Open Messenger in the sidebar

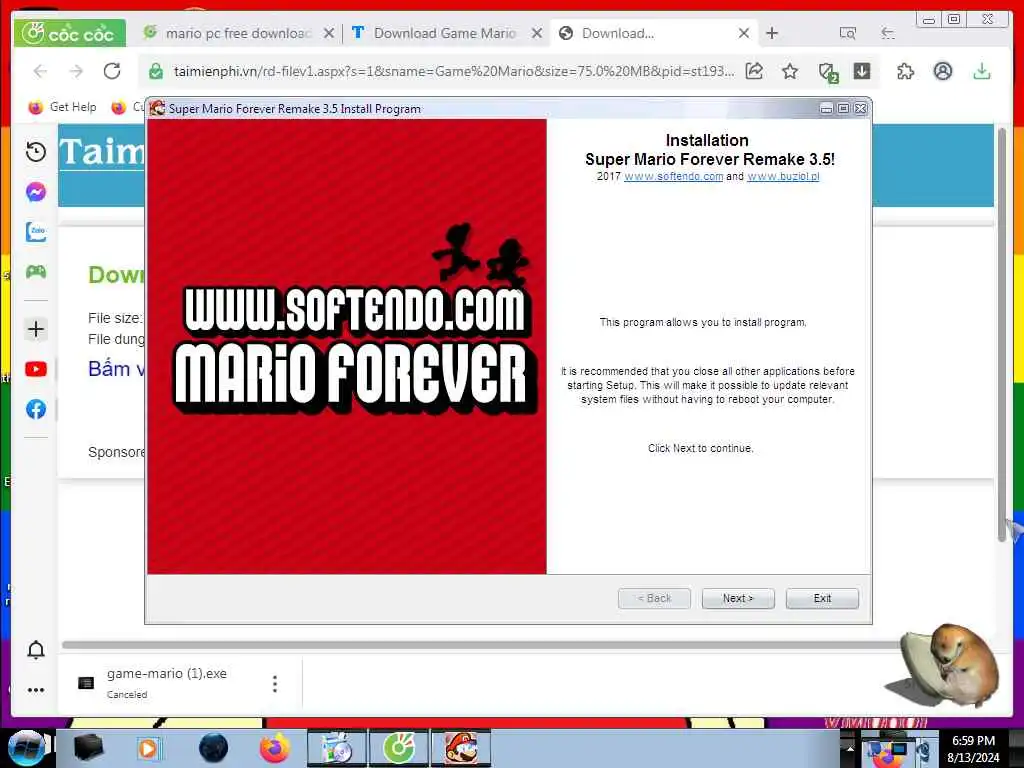(36, 192)
